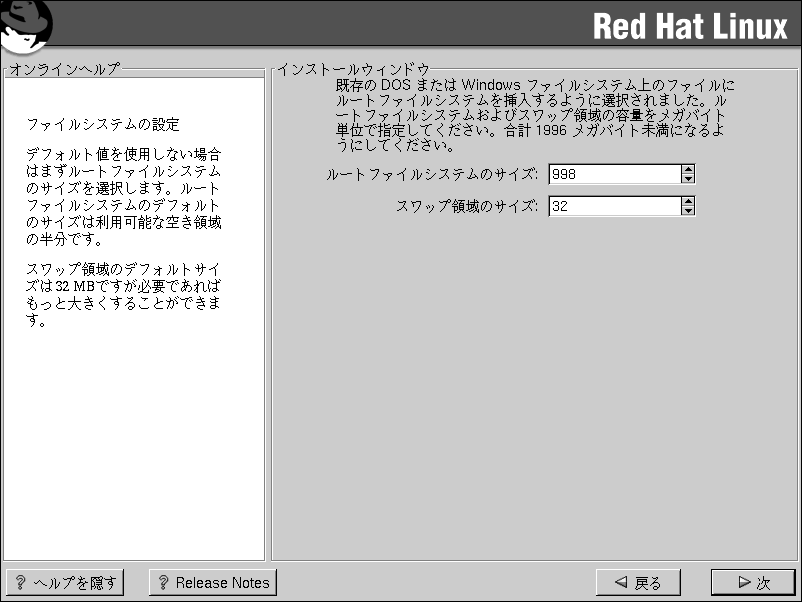
Task: Open the Release Notes
Action: point(212,583)
